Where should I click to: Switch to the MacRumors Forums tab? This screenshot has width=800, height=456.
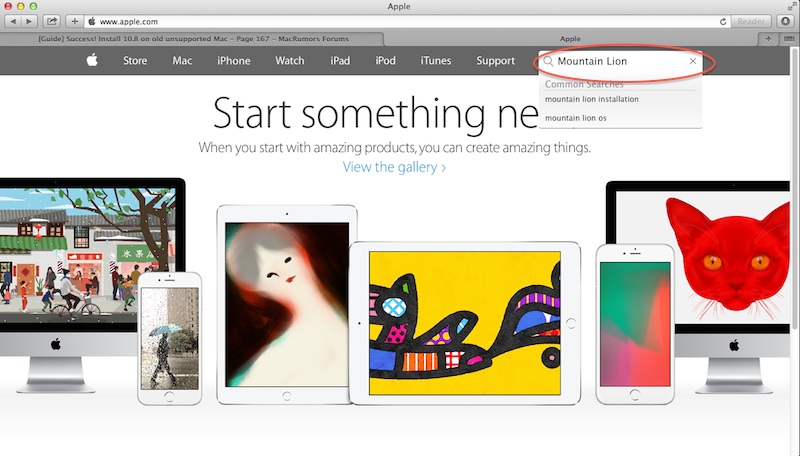(193, 39)
